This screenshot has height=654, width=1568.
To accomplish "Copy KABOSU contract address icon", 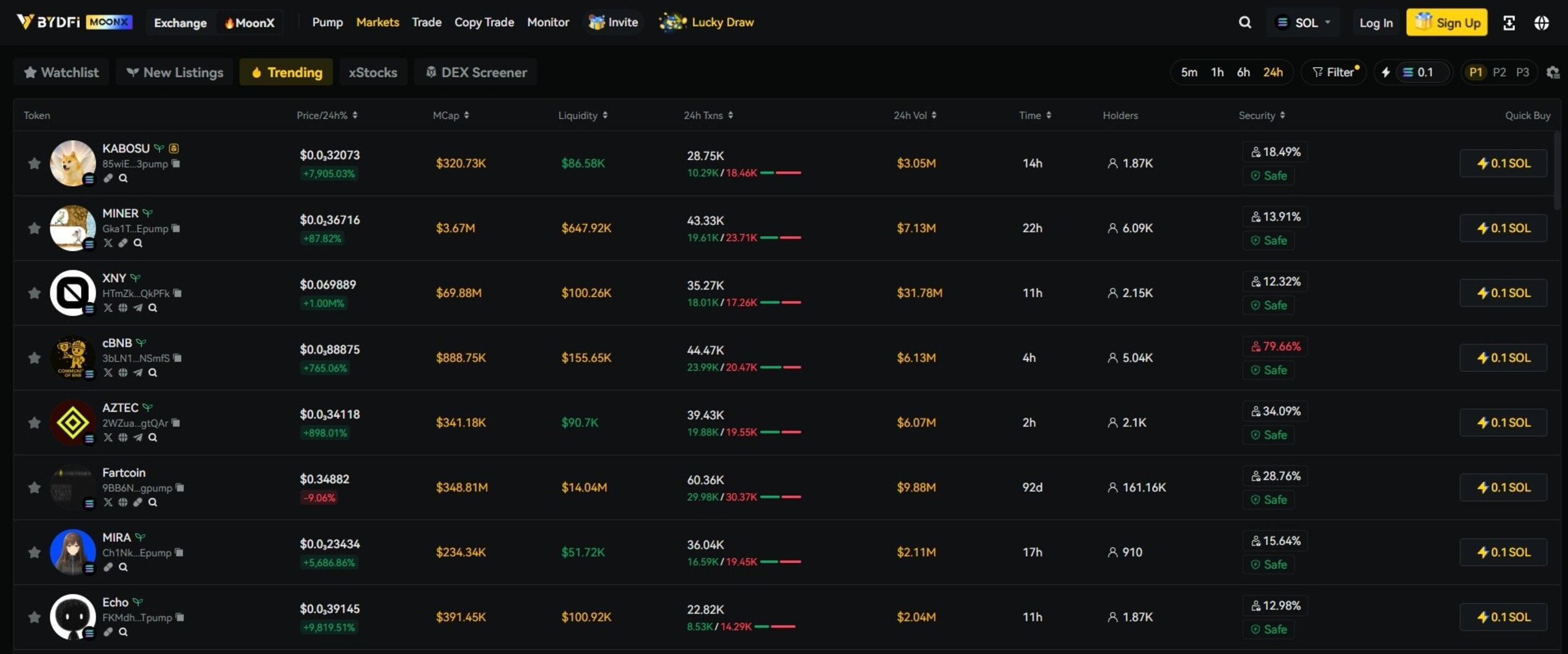I will [176, 164].
